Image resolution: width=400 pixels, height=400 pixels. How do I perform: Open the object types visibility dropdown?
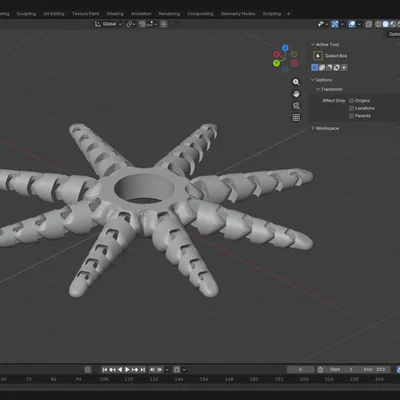coord(323,24)
